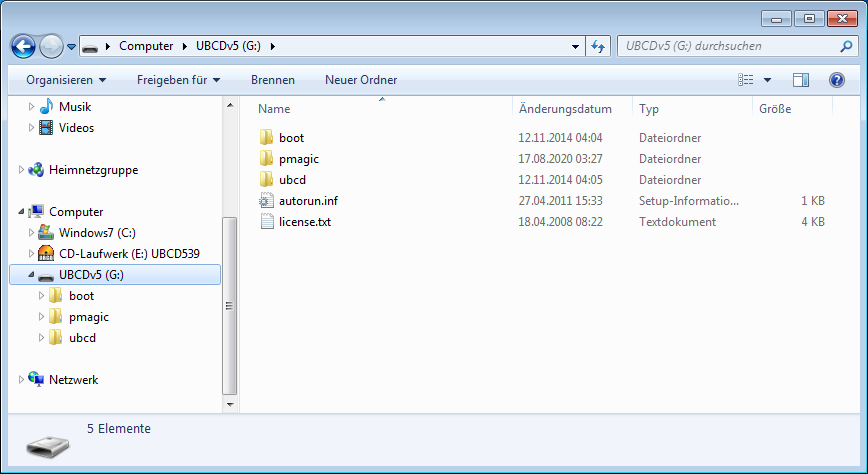
Task: Open the help question mark icon
Action: point(837,80)
